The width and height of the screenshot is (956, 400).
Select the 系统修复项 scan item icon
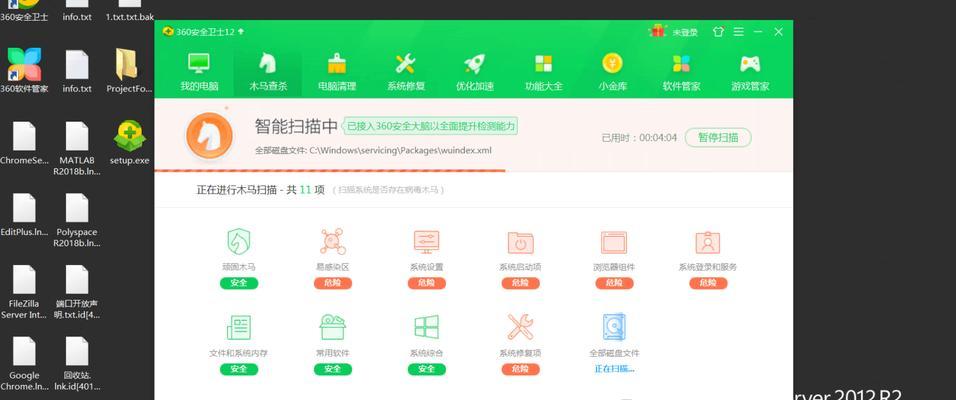point(520,327)
